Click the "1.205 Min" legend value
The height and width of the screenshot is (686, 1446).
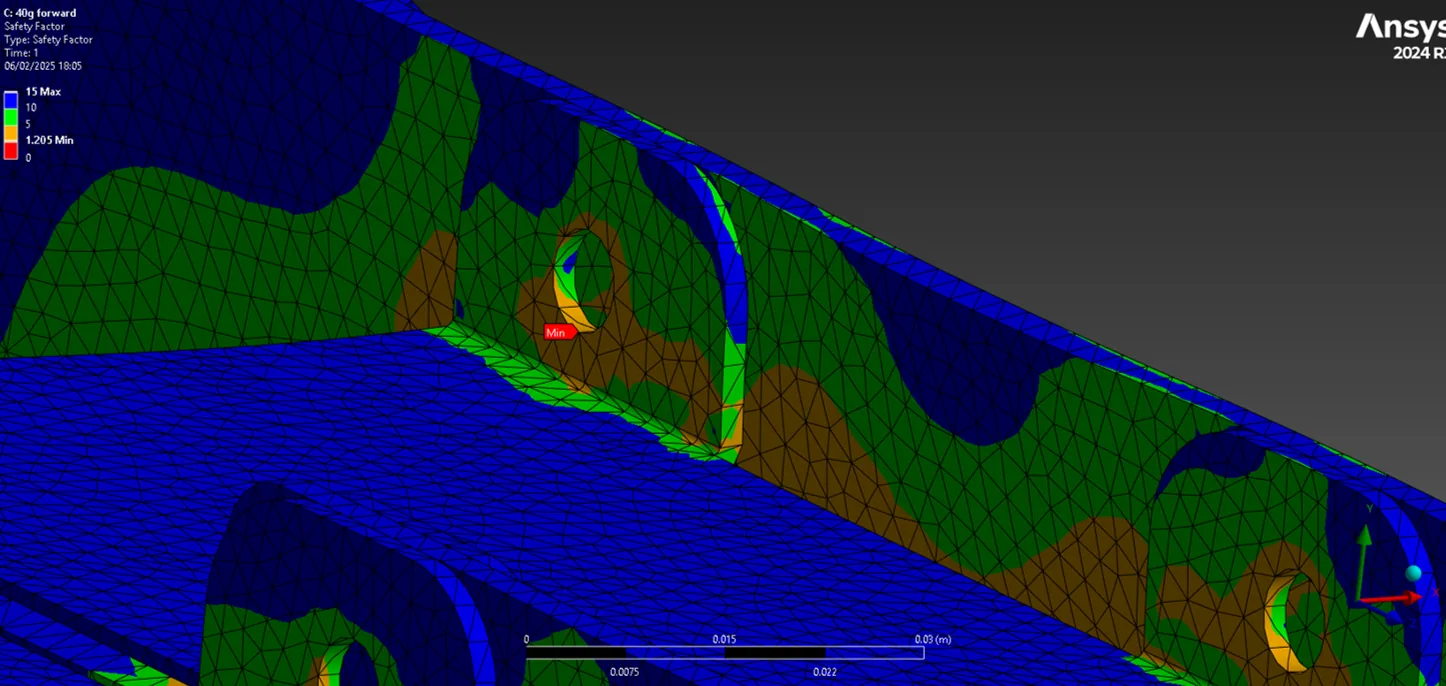[49, 140]
